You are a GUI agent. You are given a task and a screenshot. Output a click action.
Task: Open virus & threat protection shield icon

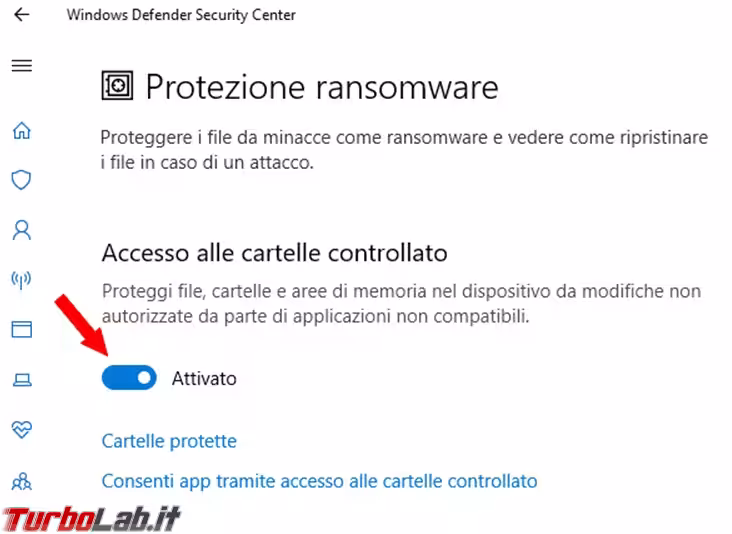[x=21, y=180]
